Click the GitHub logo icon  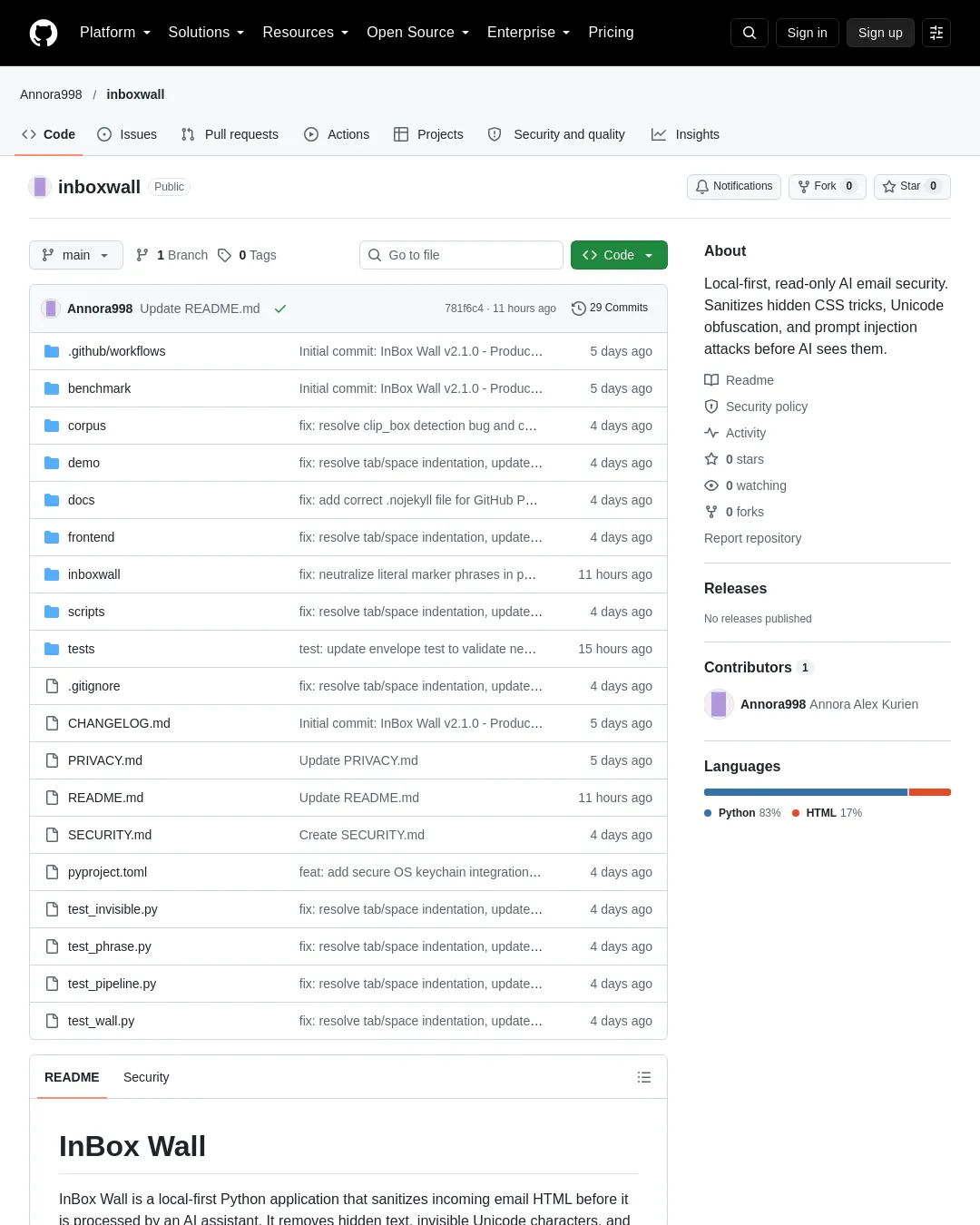point(44,33)
